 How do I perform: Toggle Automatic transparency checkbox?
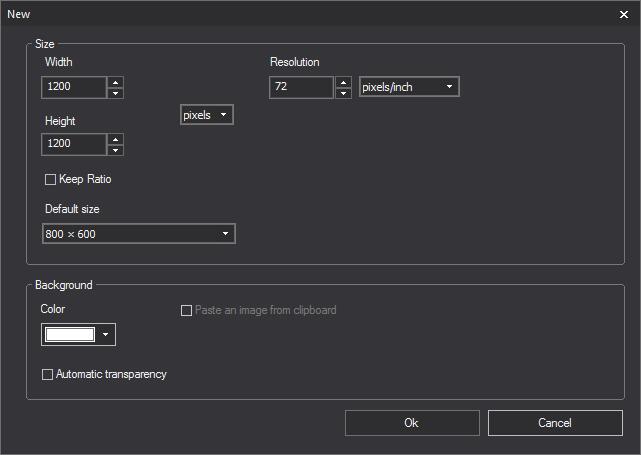(x=47, y=375)
